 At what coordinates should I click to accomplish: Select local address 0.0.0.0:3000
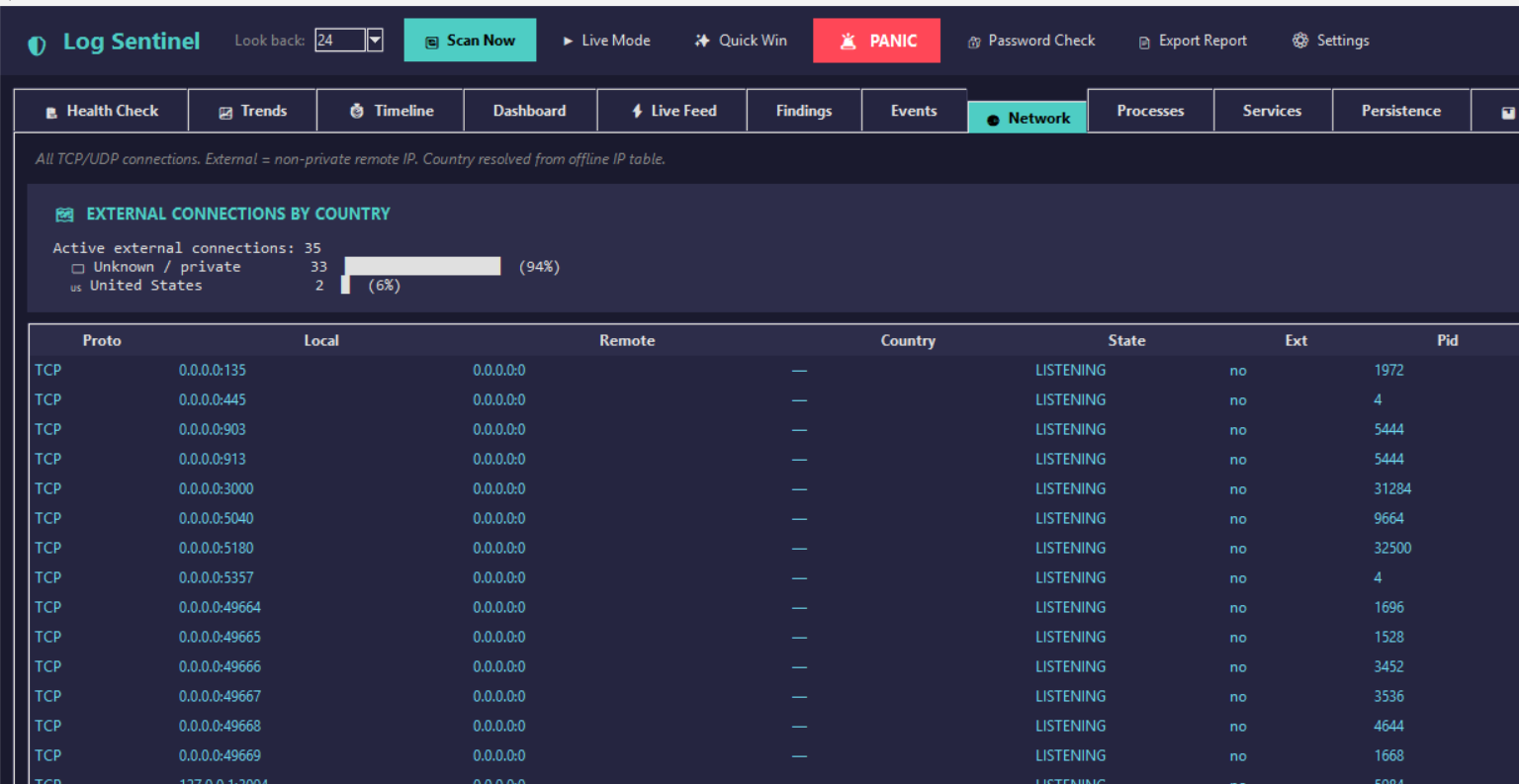pos(217,488)
